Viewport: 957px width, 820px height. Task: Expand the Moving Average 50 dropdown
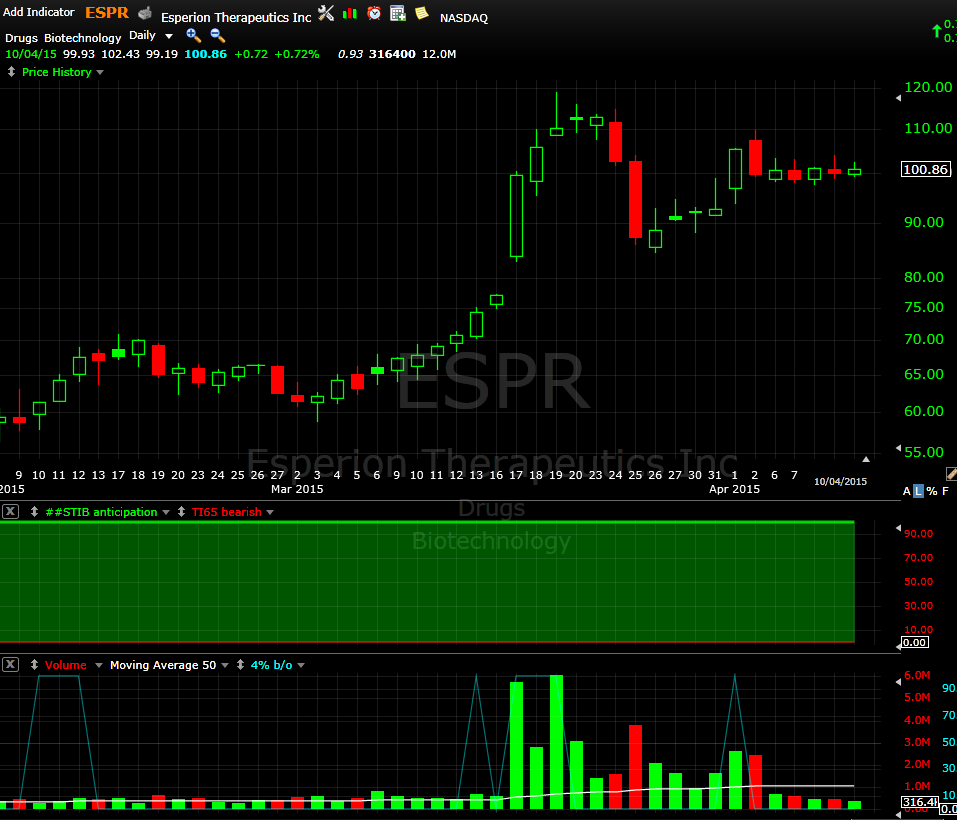(x=225, y=666)
